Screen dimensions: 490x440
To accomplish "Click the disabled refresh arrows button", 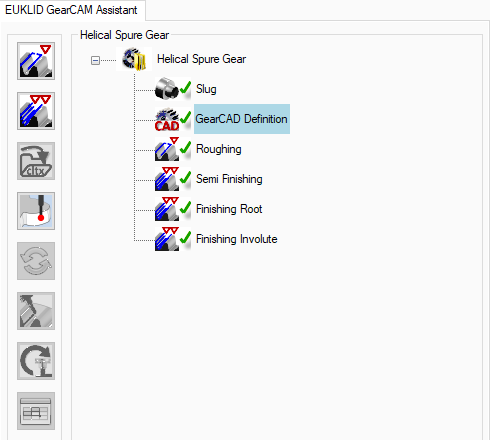I will 36,261.
